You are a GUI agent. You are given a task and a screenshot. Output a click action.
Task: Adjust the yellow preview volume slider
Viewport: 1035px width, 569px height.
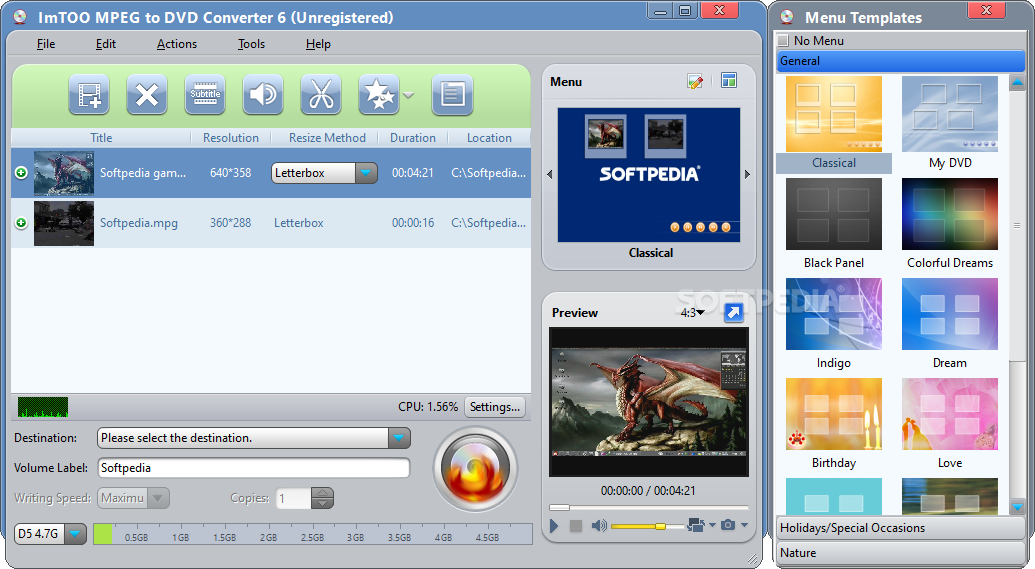[x=647, y=526]
